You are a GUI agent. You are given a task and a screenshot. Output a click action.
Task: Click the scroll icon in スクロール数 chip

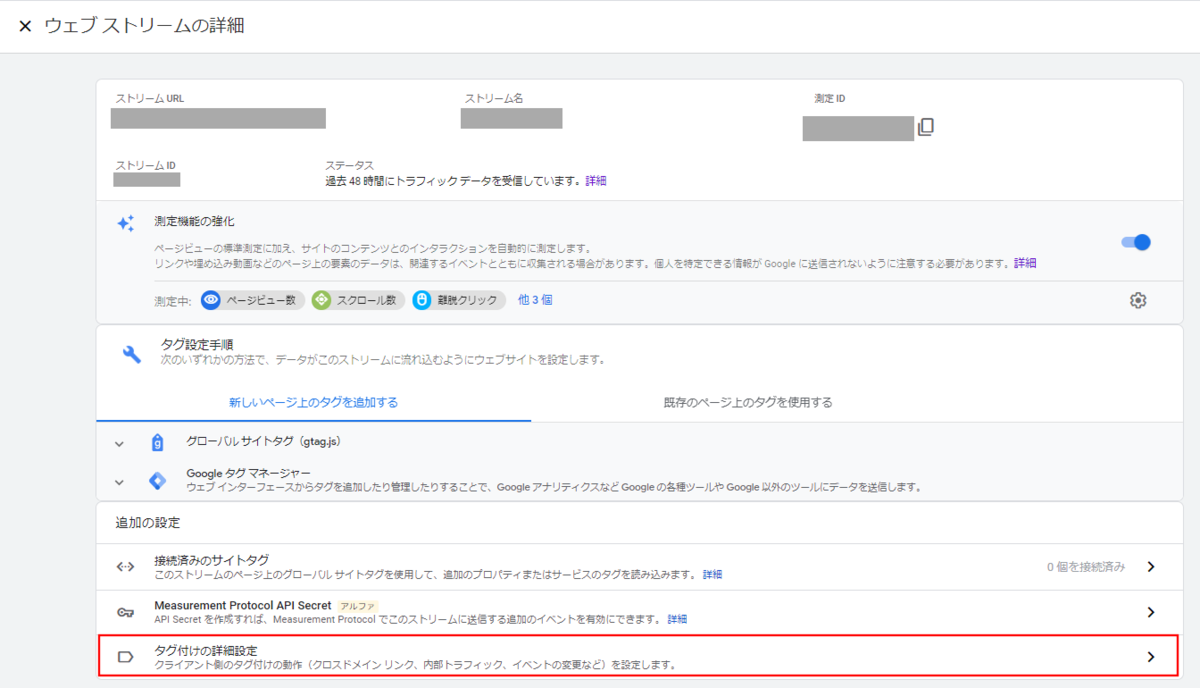[321, 300]
